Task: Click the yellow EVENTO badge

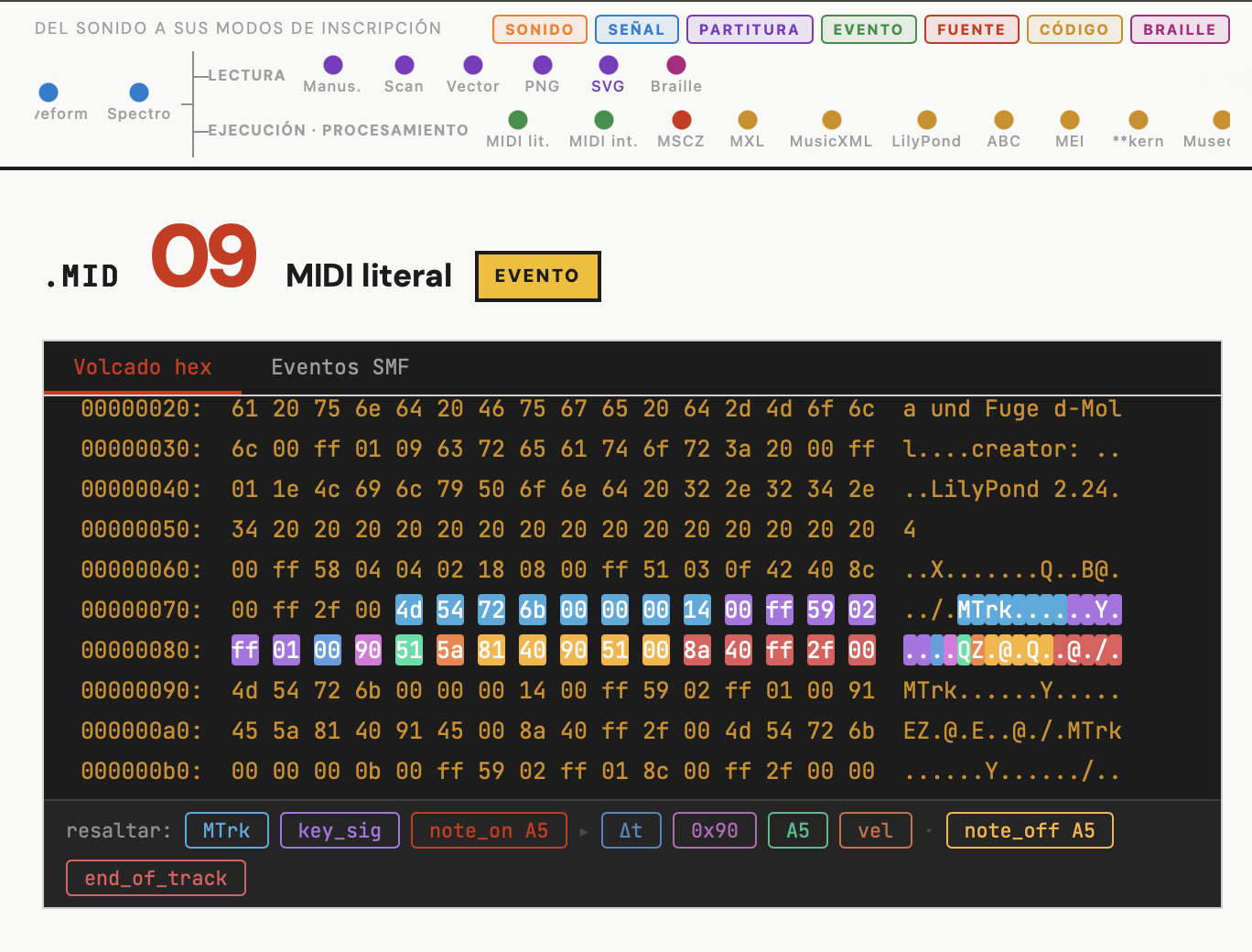Action: (x=537, y=276)
